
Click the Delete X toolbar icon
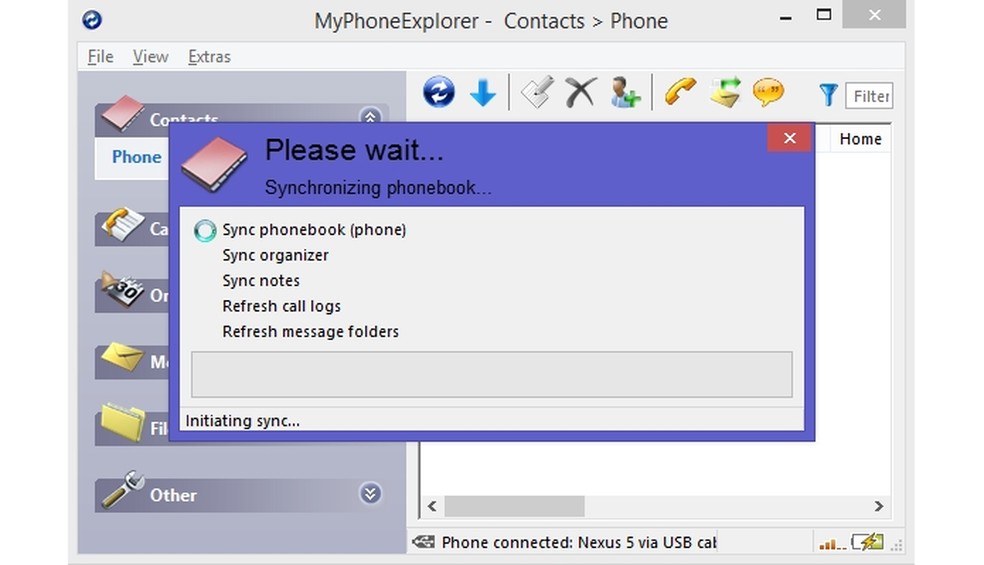[580, 92]
